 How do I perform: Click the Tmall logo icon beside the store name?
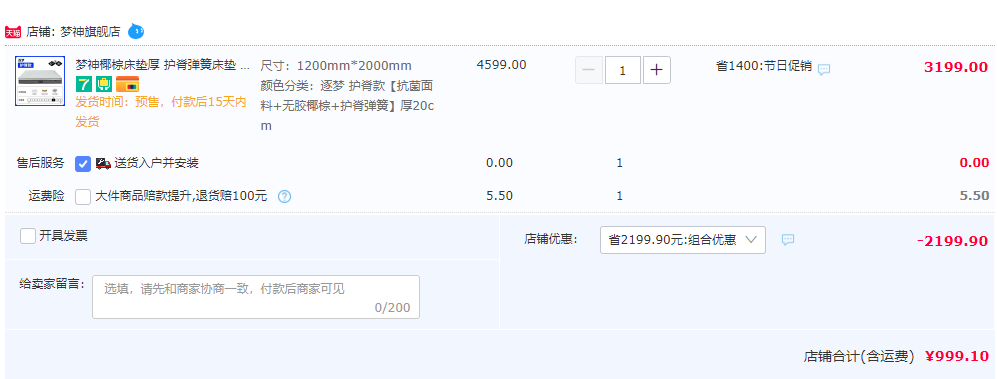[x=13, y=32]
